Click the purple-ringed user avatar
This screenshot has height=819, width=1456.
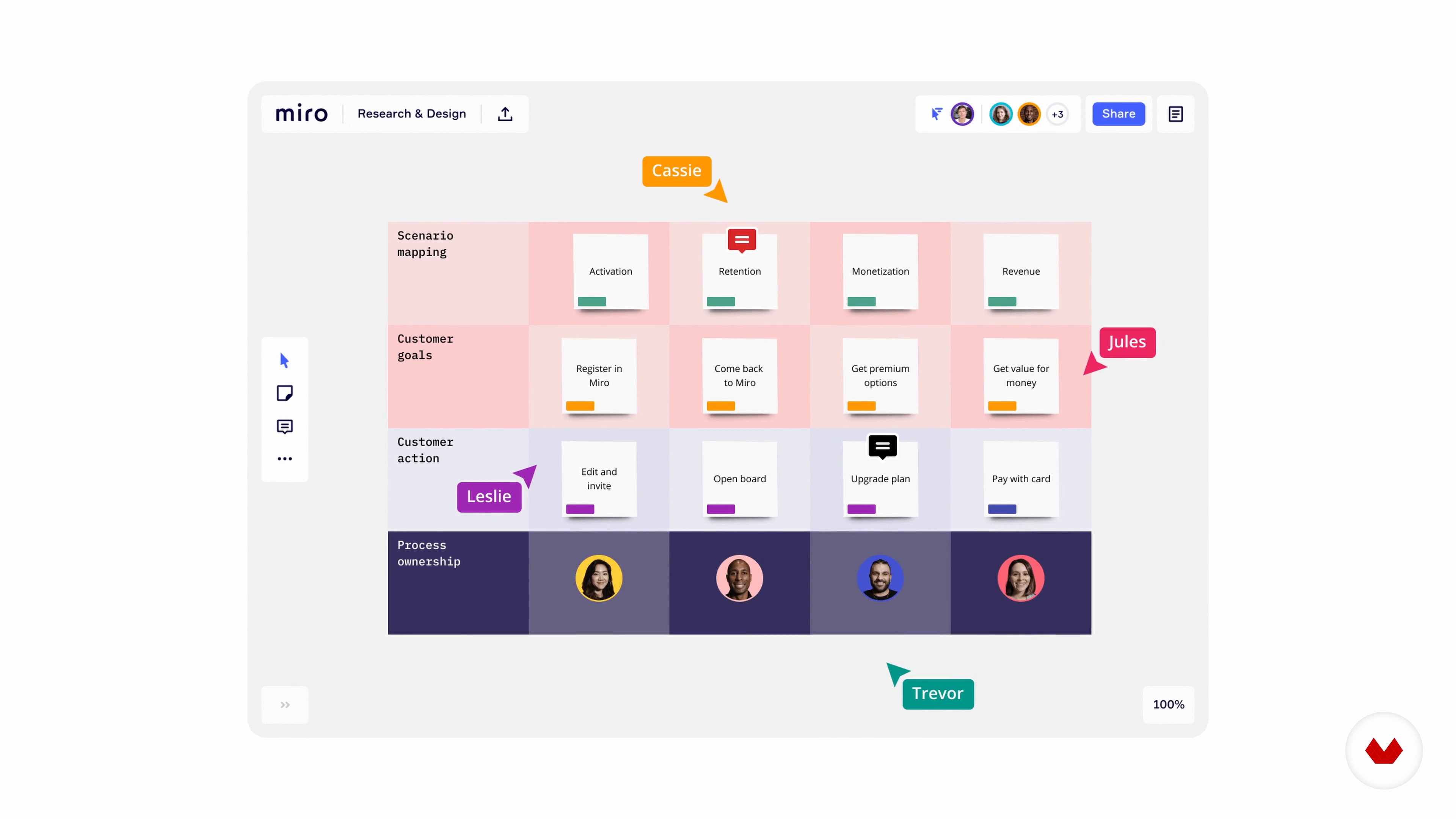point(962,114)
